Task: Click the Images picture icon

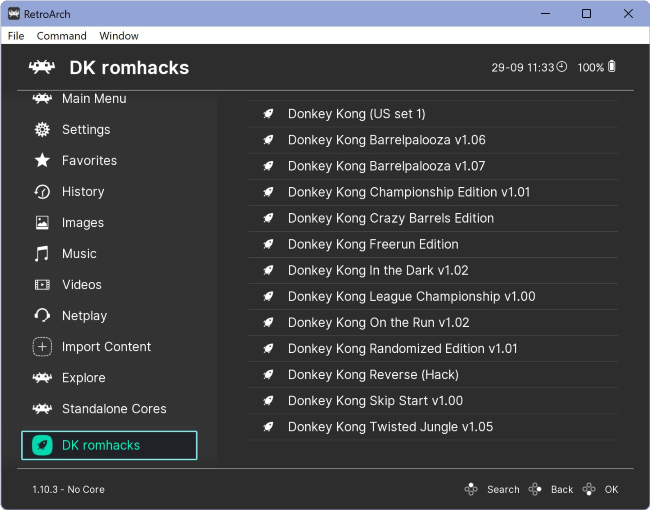Action: point(42,223)
